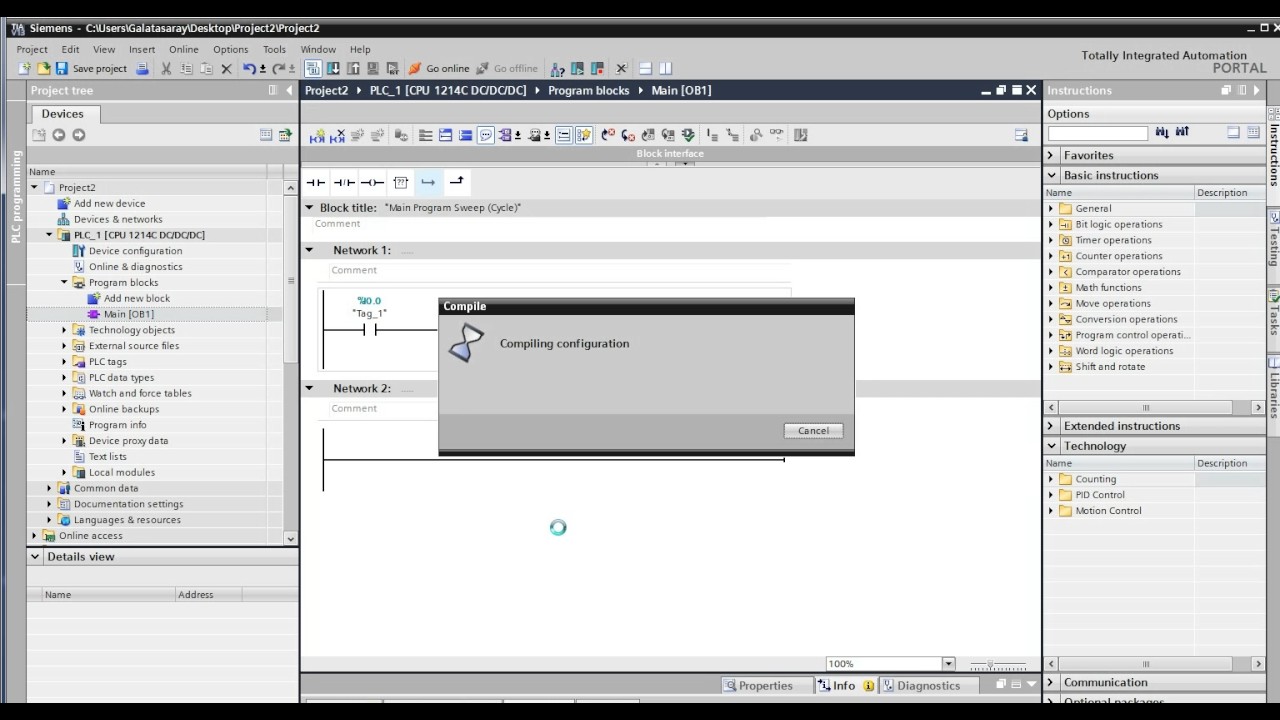Click the forward arrow in Project tree toolbar
1280x720 pixels.
pos(79,135)
